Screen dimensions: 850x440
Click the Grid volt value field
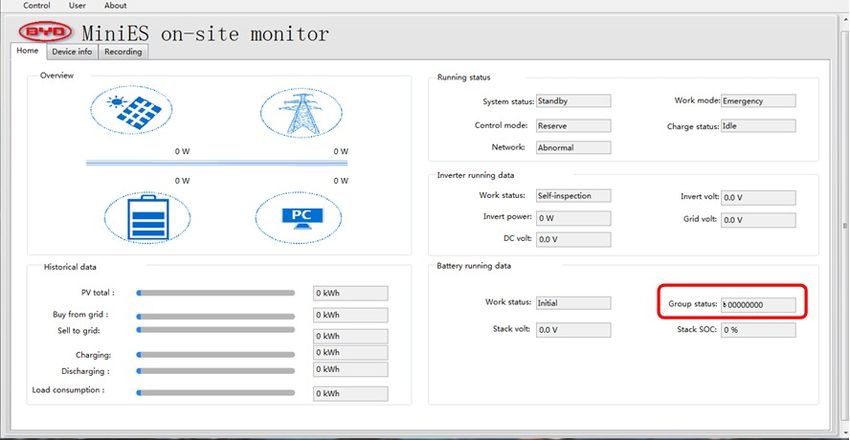coord(758,220)
